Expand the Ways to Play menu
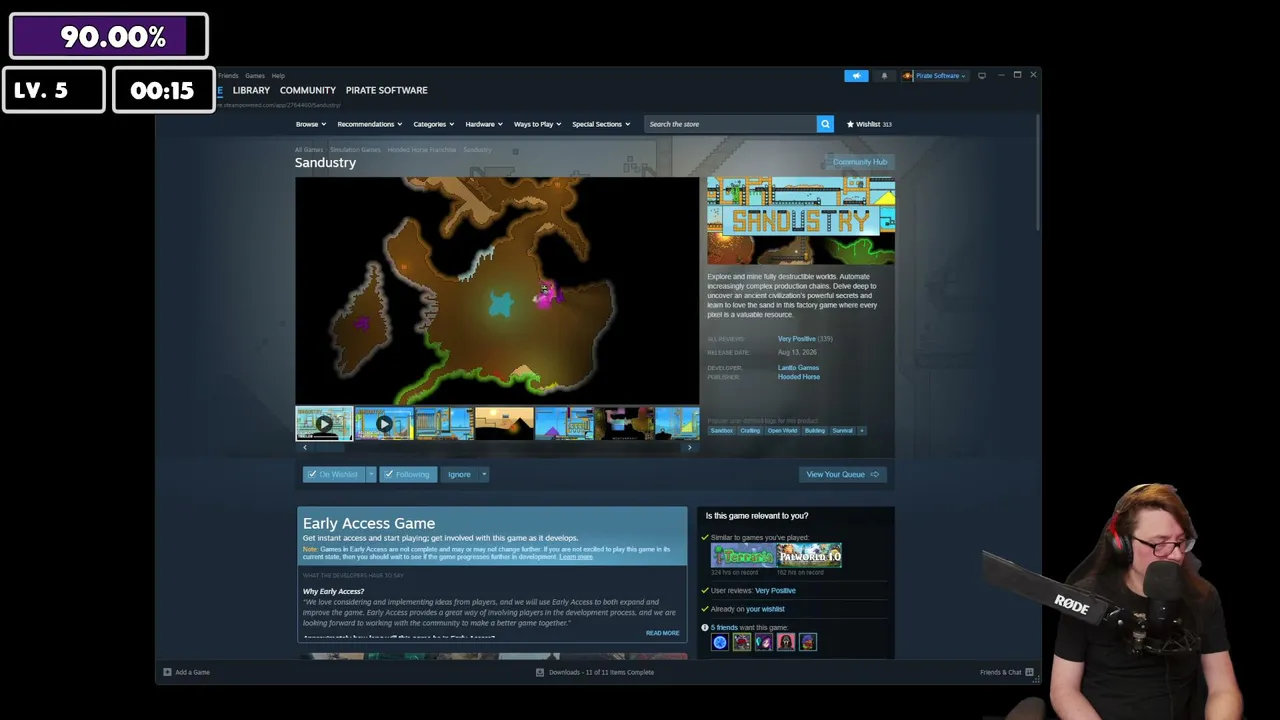Screen dimensions: 1280x720 (538, 124)
